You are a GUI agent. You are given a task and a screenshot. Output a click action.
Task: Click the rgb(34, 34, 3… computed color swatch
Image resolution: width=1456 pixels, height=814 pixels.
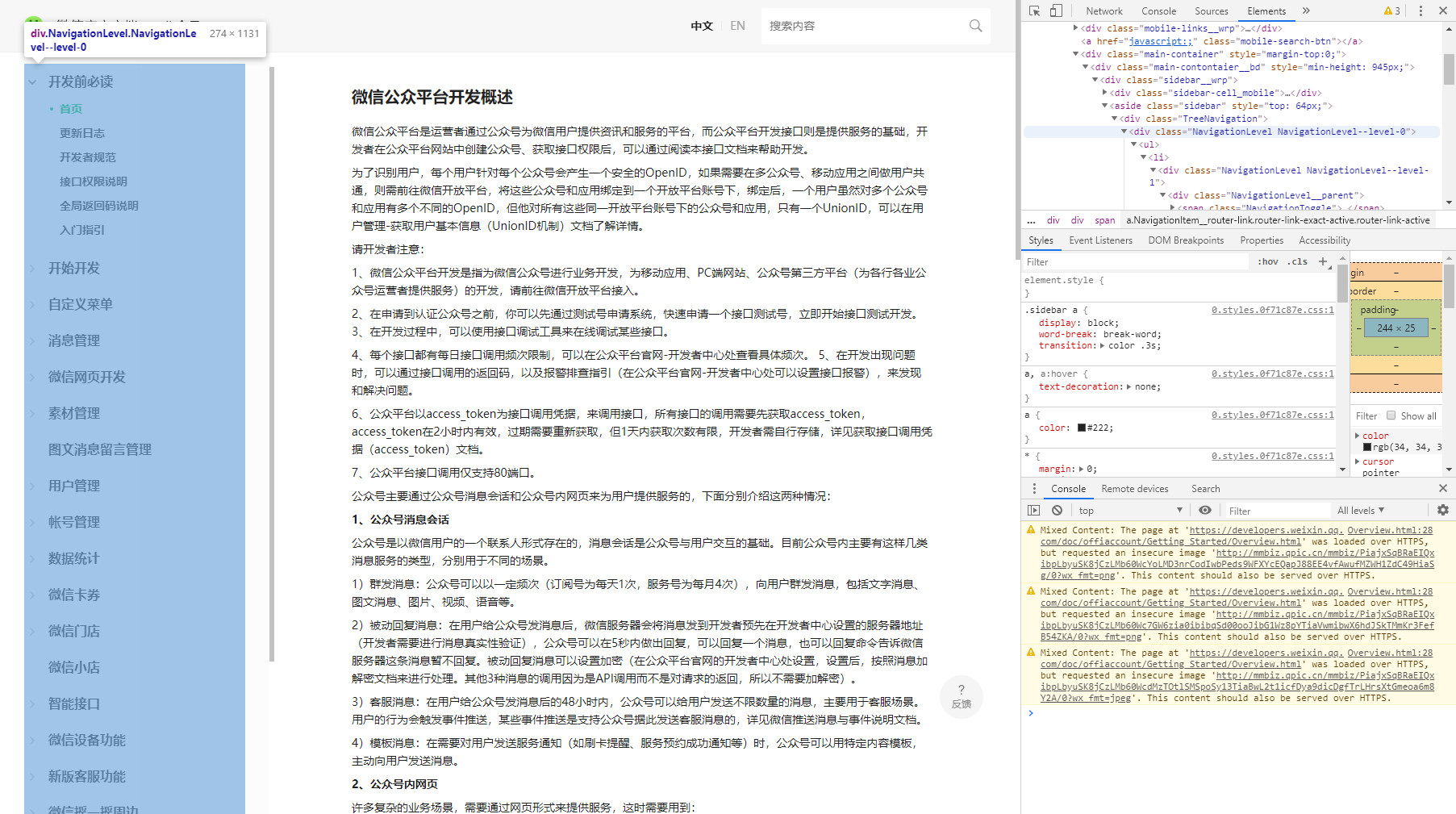1367,447
